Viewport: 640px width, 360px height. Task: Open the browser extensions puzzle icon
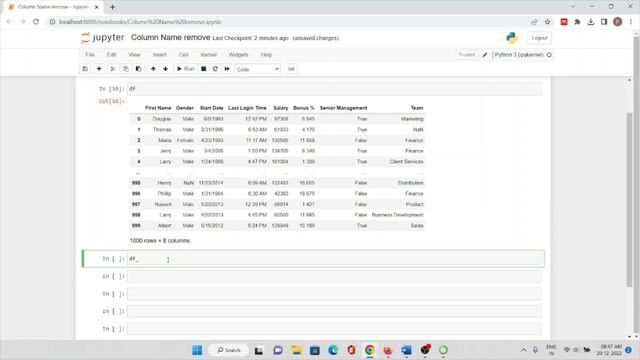tap(577, 22)
